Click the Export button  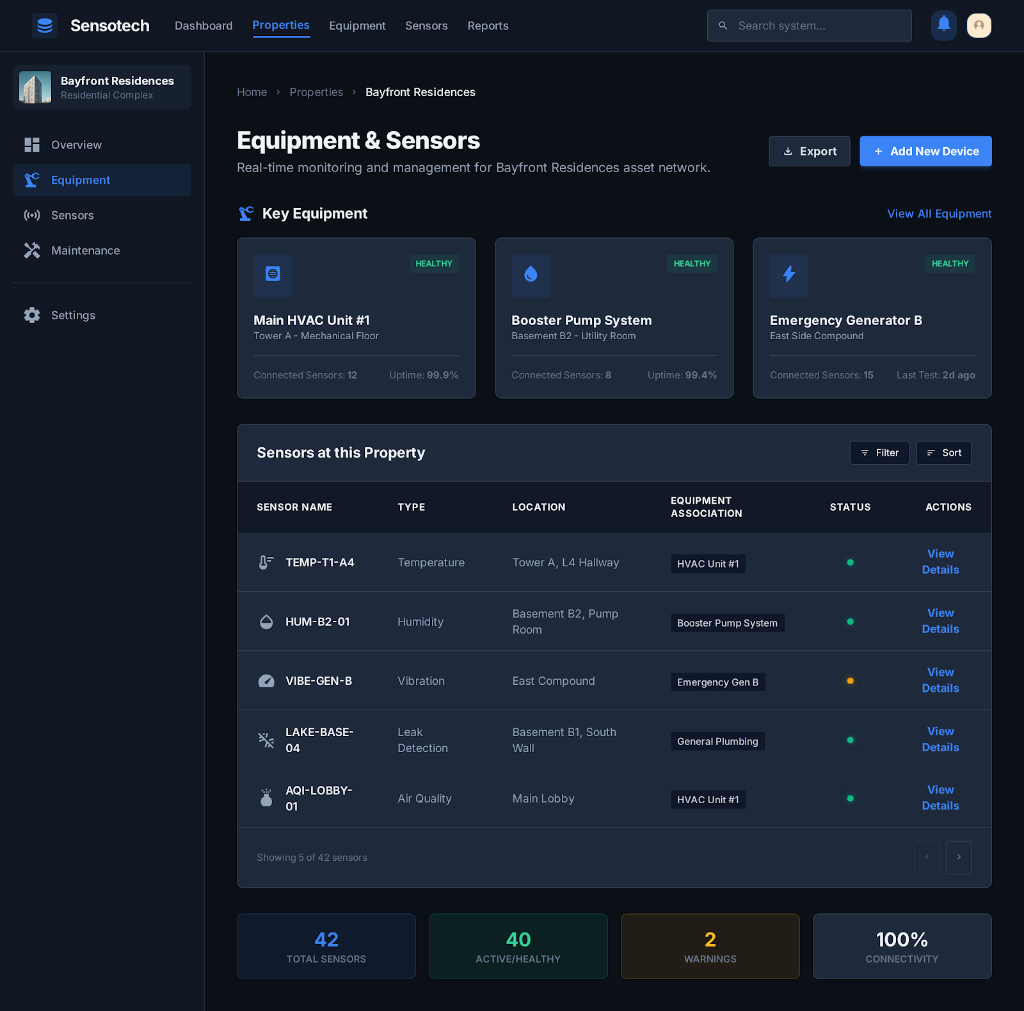click(x=809, y=152)
